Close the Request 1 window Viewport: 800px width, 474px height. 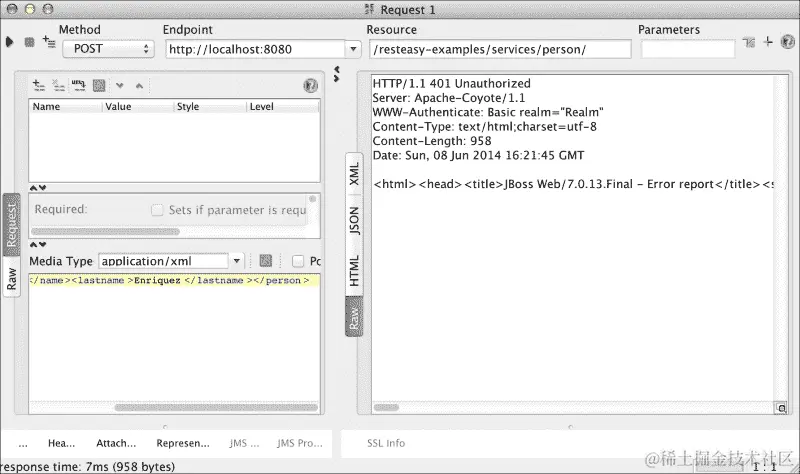[x=12, y=9]
